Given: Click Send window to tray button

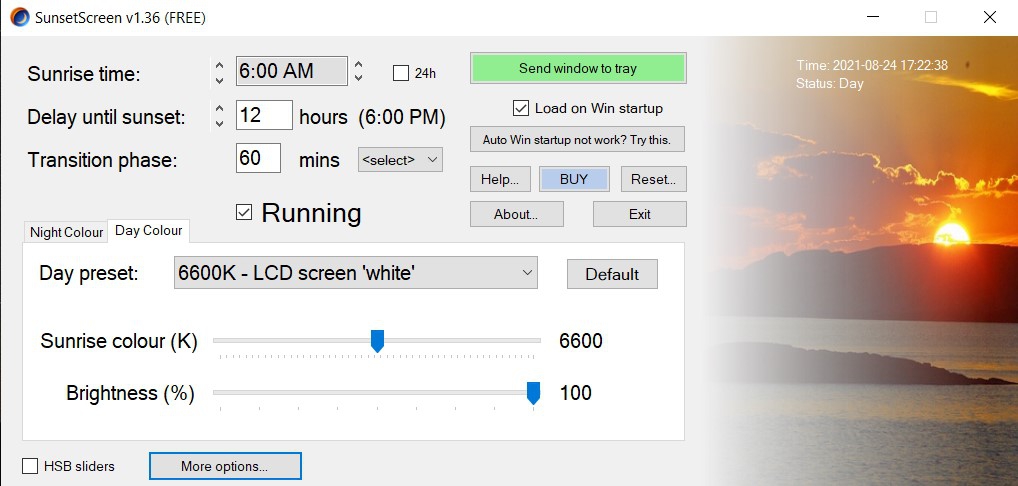Looking at the screenshot, I should click(578, 68).
